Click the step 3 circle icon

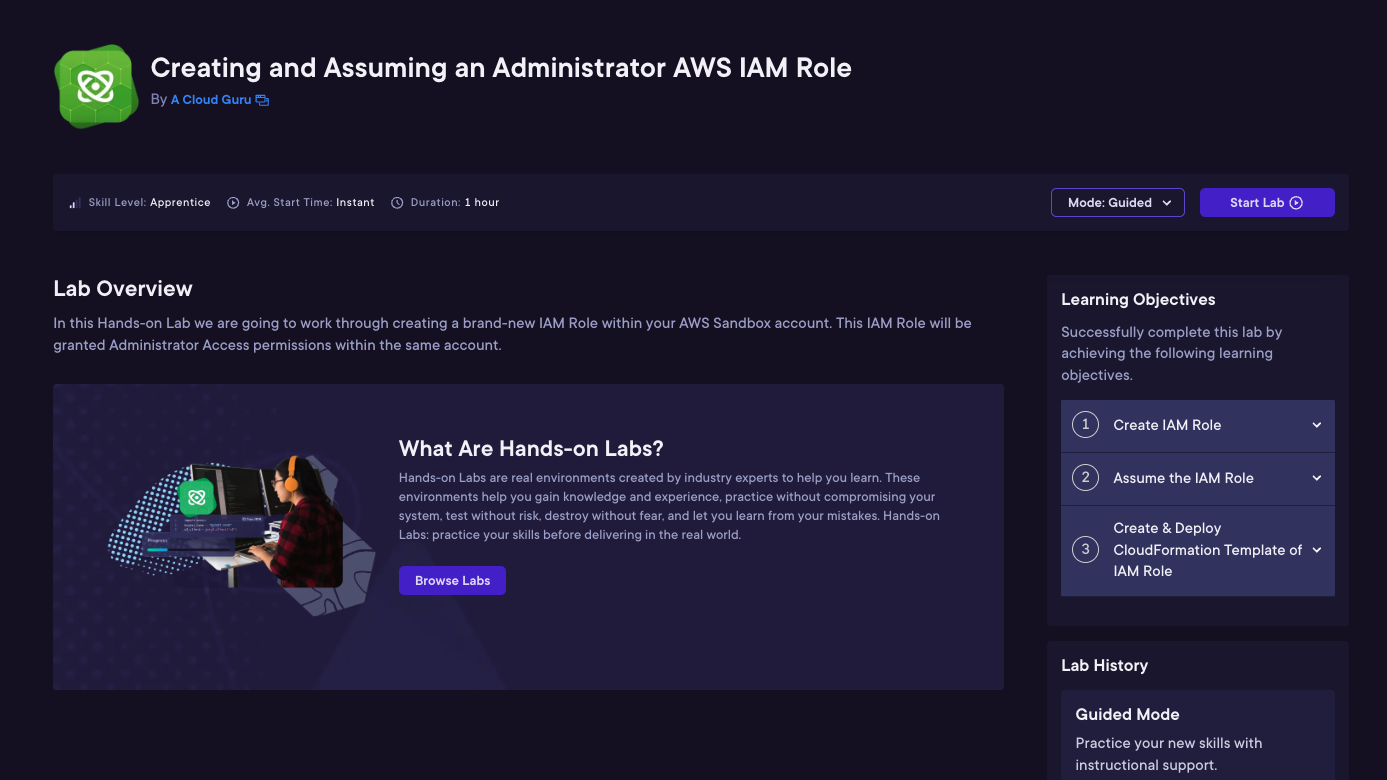(x=1085, y=550)
